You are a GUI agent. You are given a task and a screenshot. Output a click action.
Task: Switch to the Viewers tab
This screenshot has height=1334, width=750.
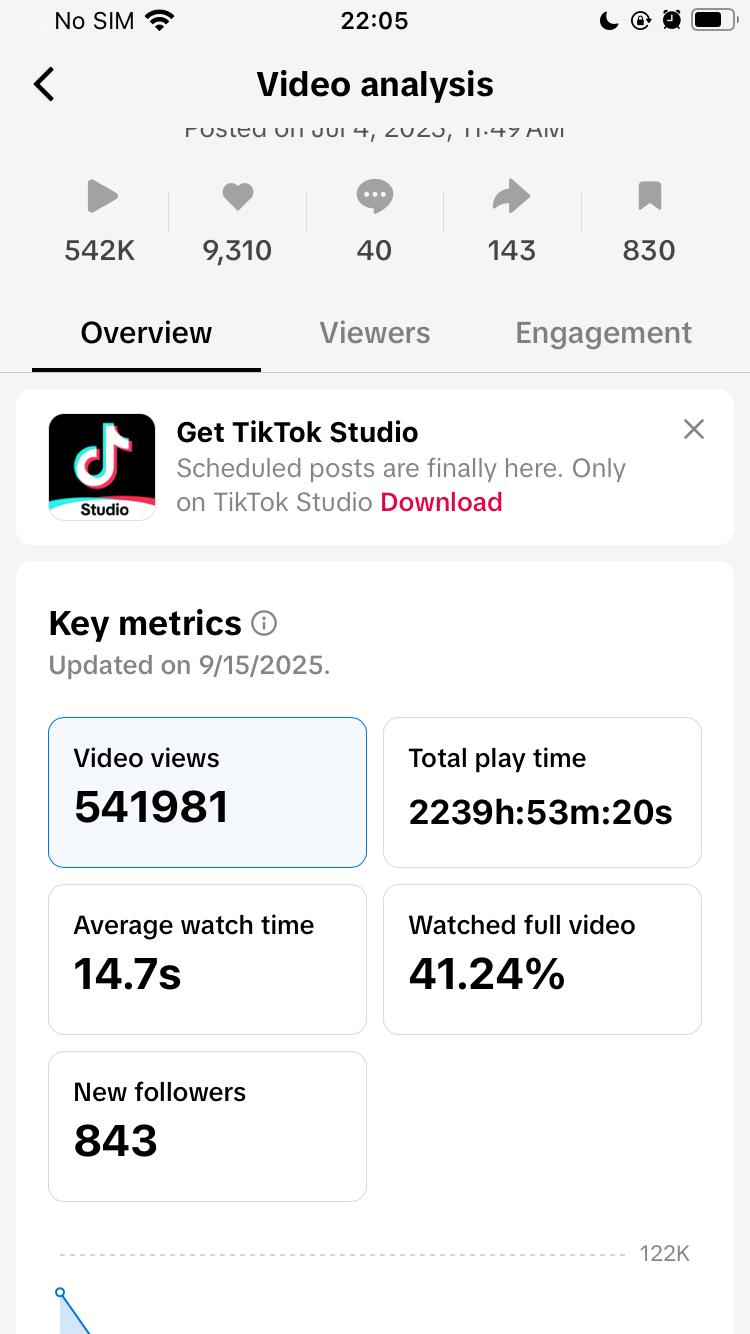375,333
